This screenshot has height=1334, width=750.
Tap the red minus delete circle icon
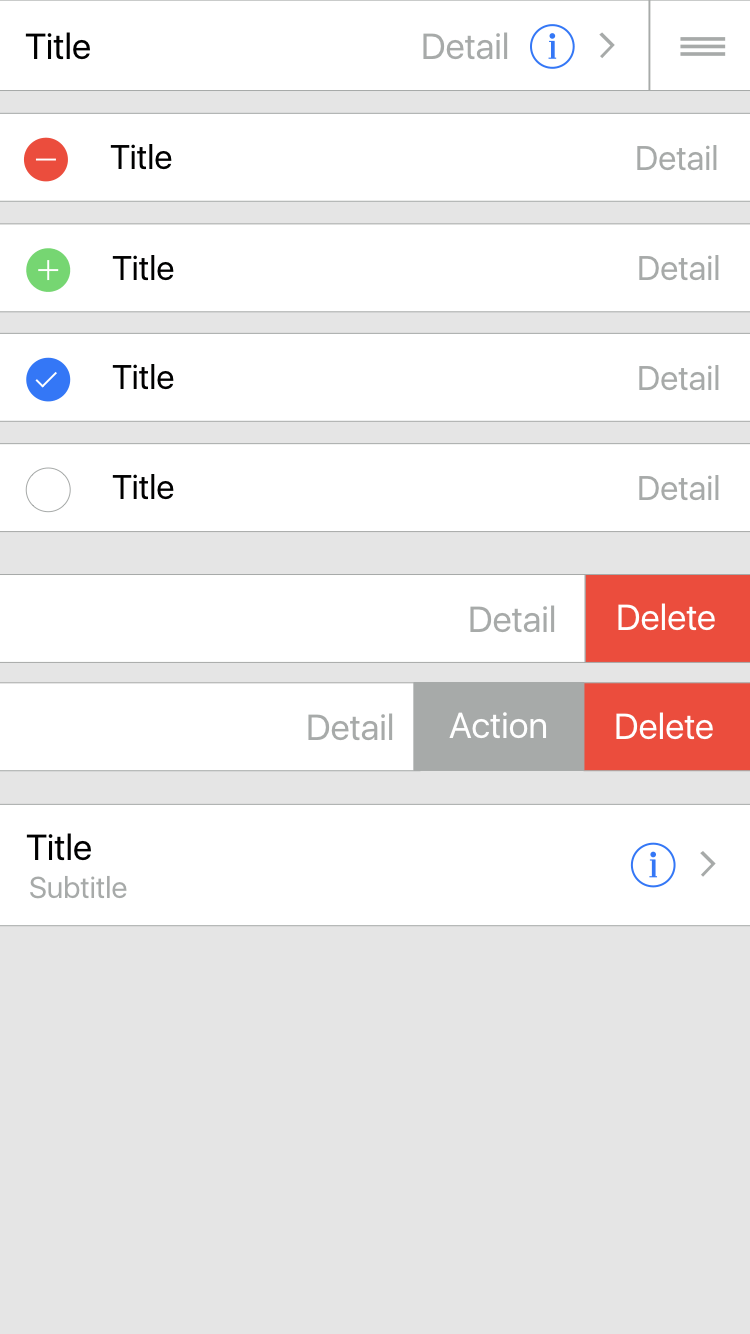click(46, 159)
